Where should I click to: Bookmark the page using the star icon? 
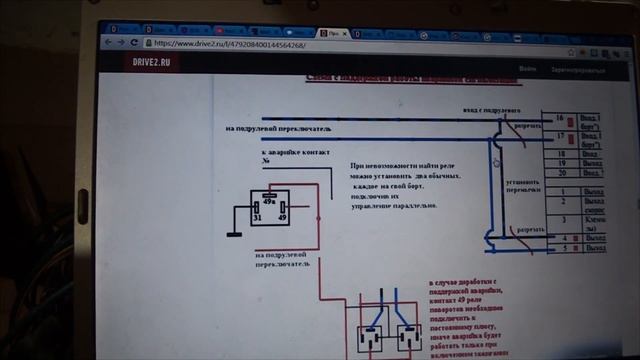571,52
